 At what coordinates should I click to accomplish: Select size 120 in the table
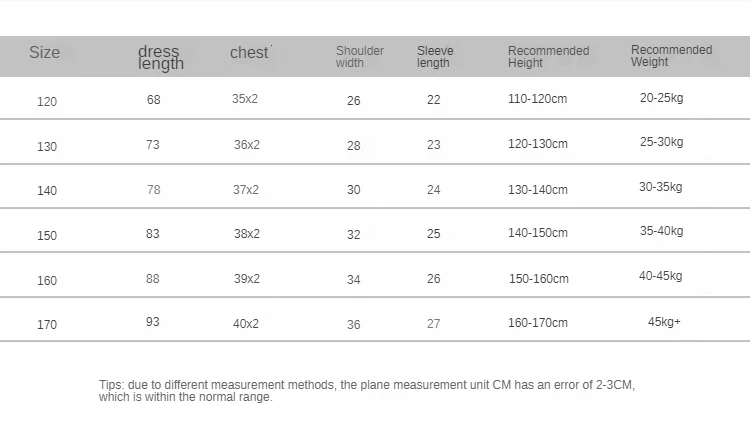pyautogui.click(x=47, y=102)
